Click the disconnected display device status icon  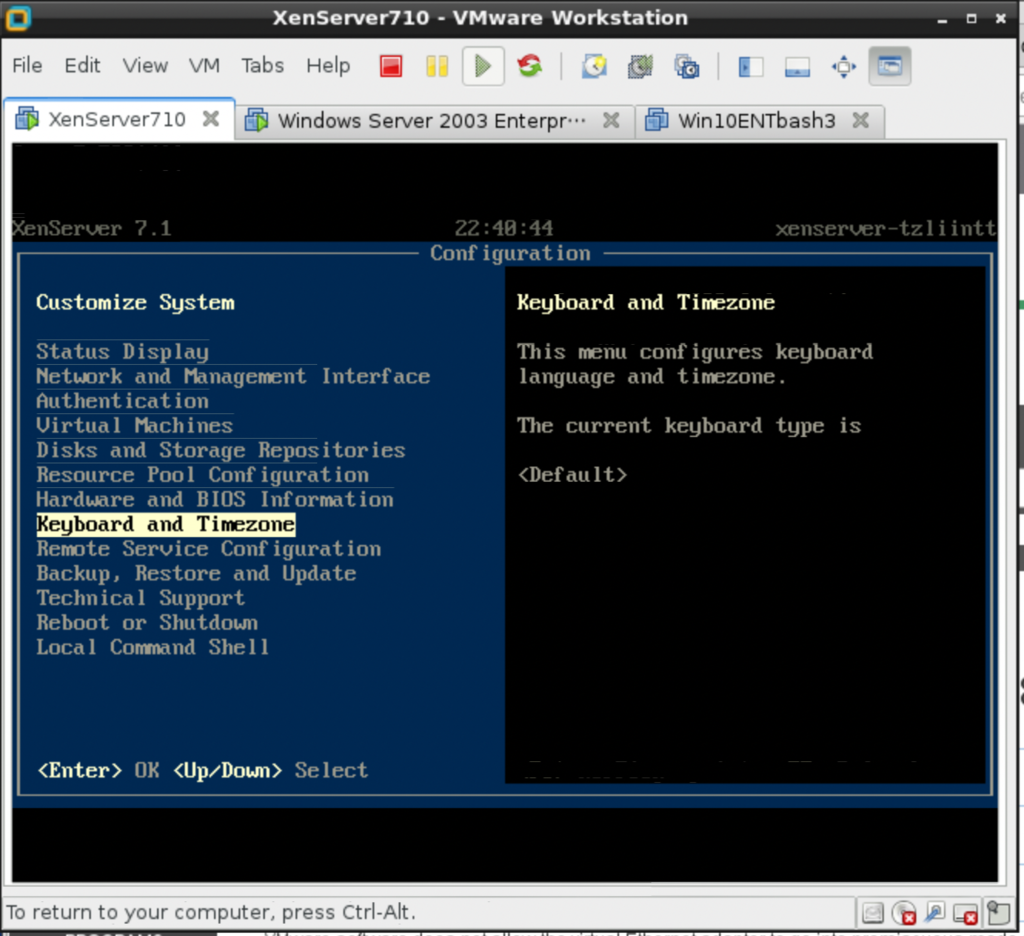click(965, 913)
